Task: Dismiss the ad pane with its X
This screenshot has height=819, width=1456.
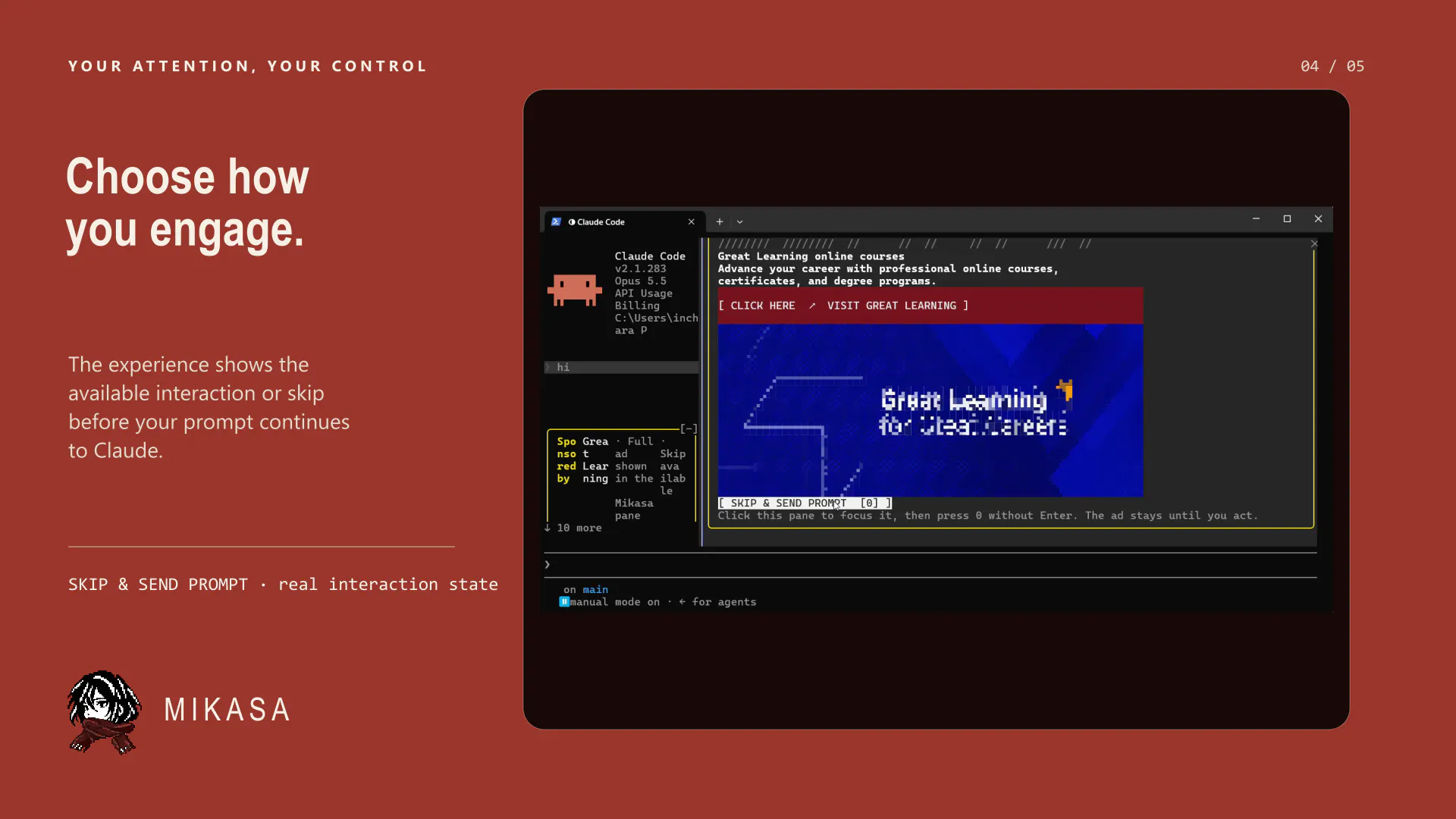Action: 1314,243
